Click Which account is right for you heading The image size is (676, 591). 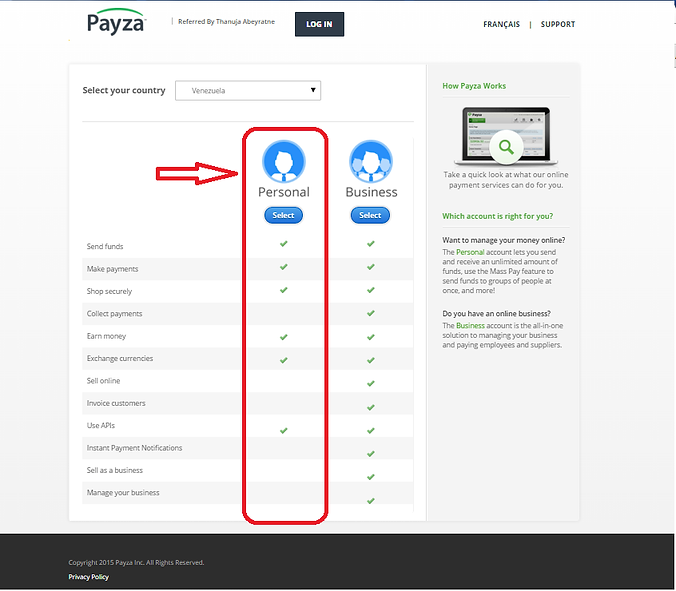tap(498, 216)
